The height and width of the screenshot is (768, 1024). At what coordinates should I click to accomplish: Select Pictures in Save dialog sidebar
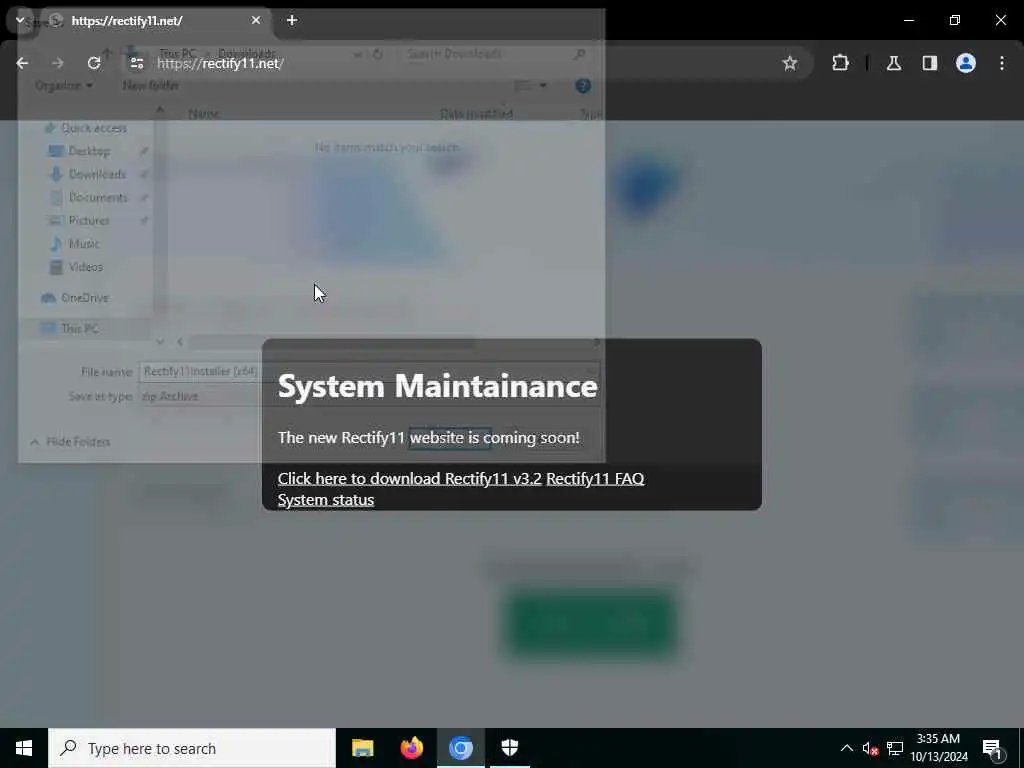point(89,221)
